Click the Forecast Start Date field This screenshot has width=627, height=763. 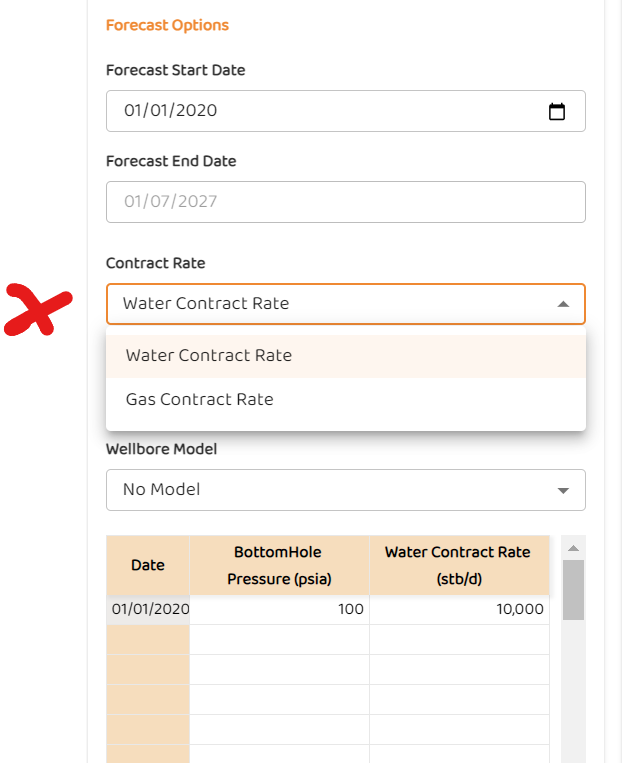coord(320,111)
